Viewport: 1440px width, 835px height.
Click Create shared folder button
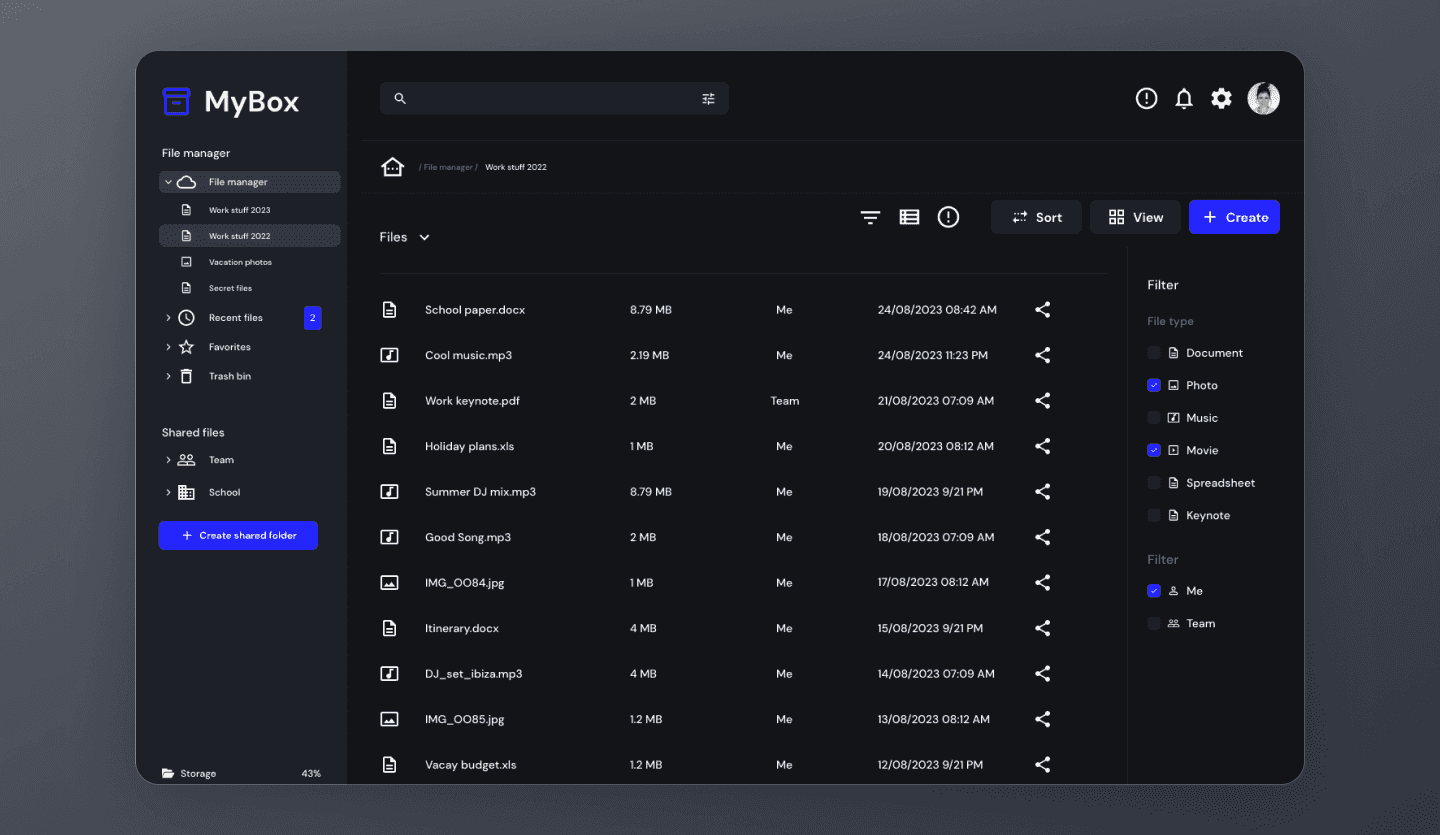238,535
